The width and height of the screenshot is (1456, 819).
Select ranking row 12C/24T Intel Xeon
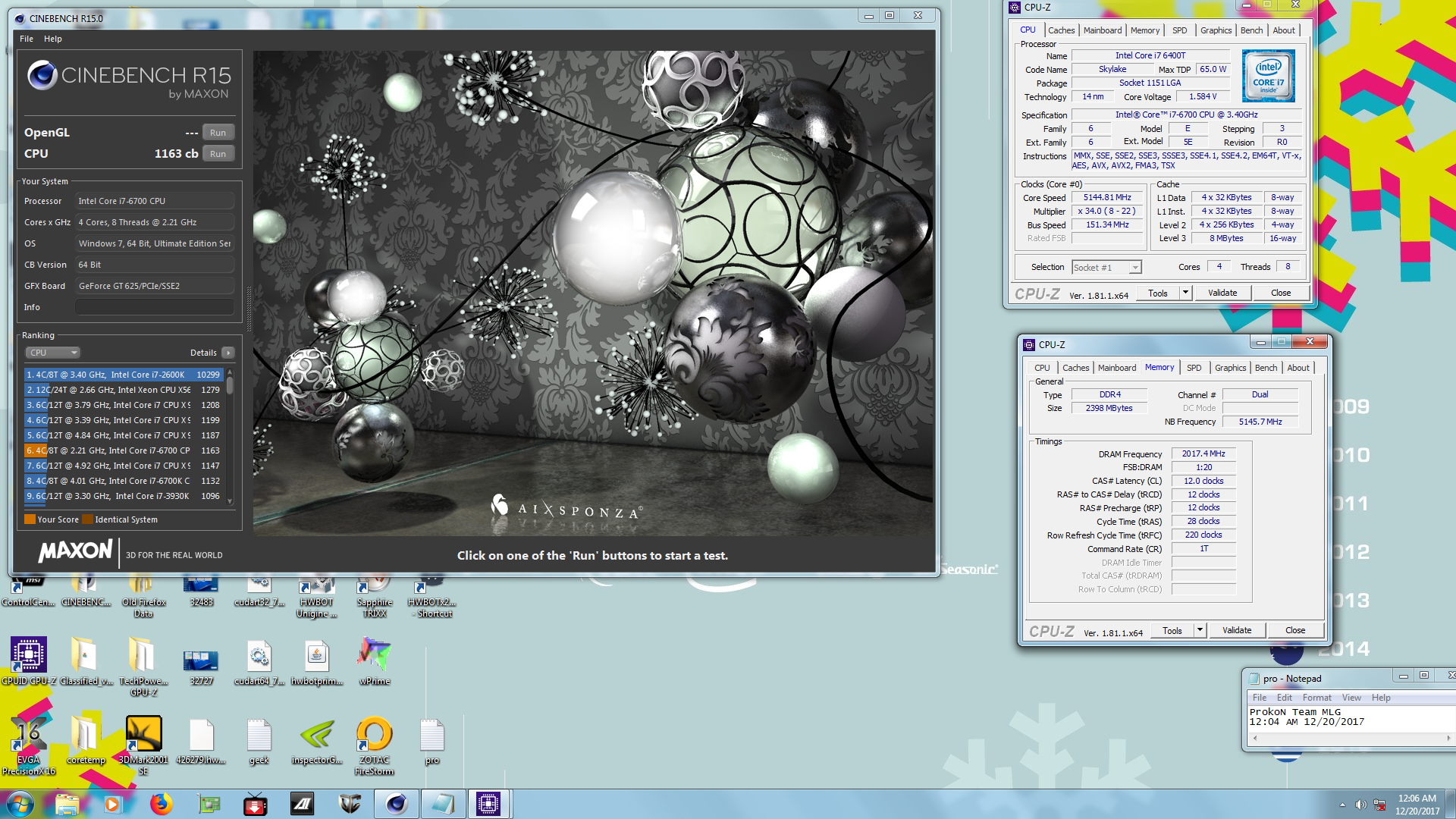pyautogui.click(x=124, y=390)
